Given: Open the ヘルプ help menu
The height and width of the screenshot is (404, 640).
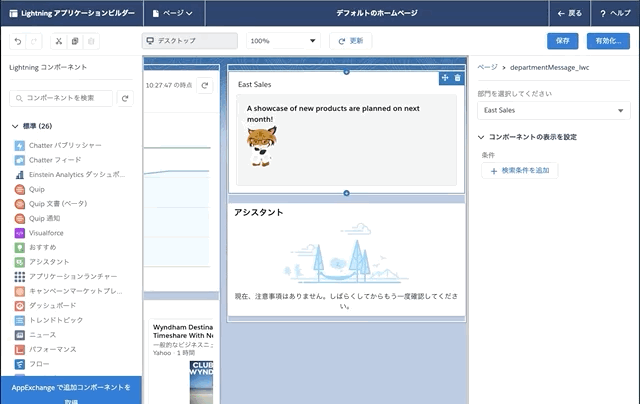Looking at the screenshot, I should point(615,13).
